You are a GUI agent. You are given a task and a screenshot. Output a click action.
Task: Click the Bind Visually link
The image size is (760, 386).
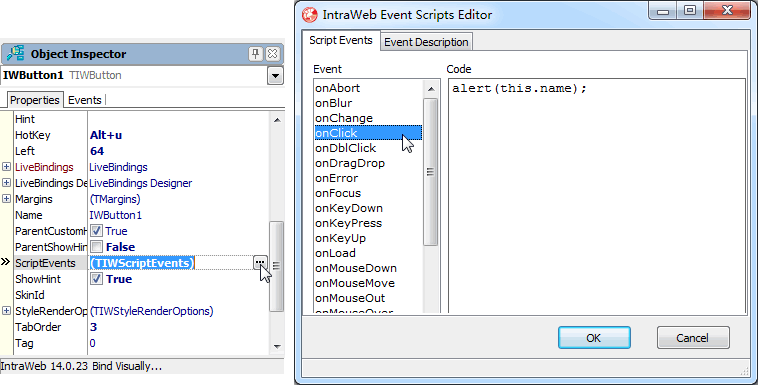pyautogui.click(x=127, y=366)
